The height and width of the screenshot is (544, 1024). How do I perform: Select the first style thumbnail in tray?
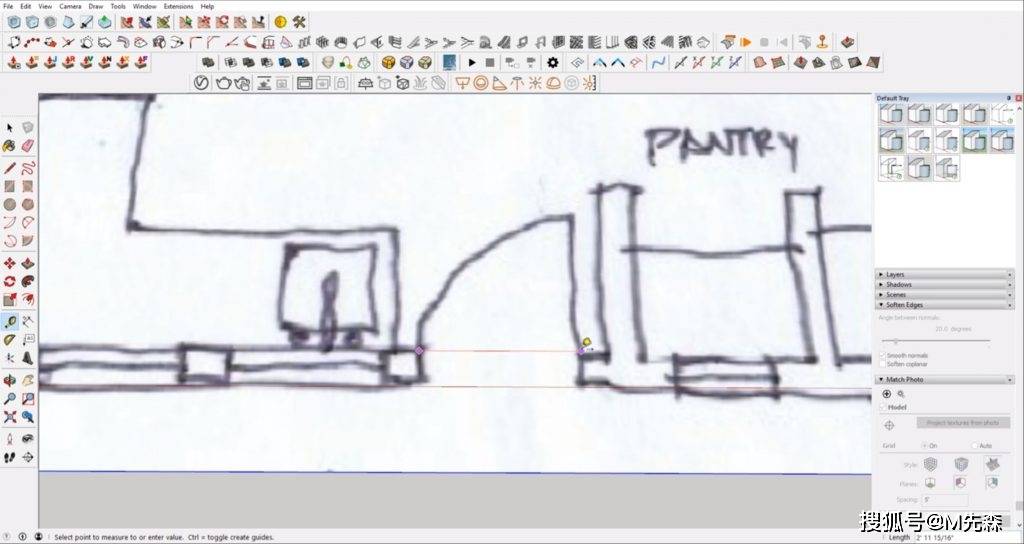891,114
